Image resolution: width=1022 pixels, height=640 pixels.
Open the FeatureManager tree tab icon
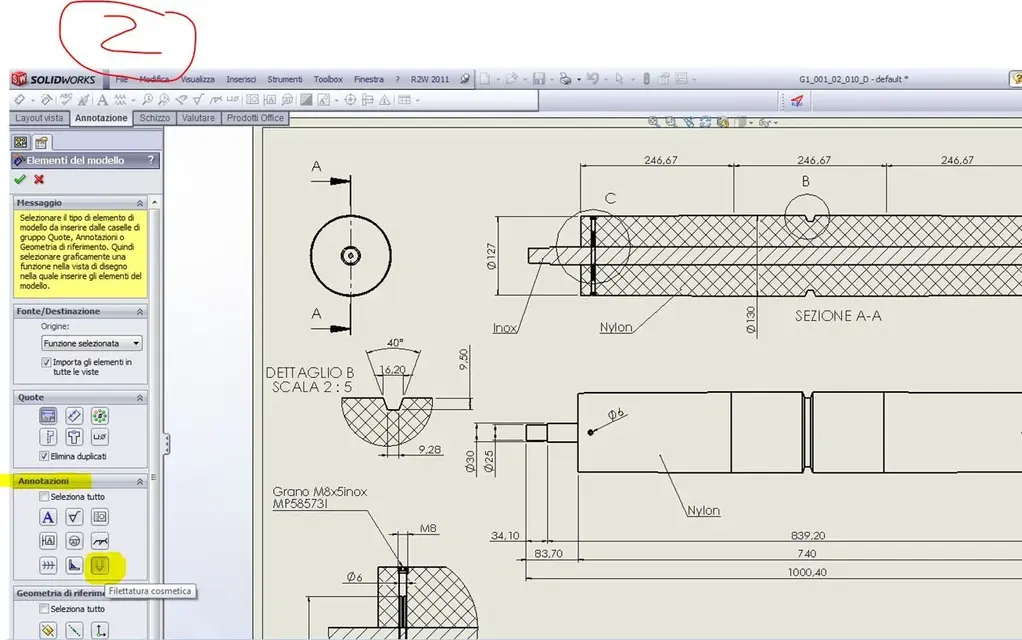22,142
